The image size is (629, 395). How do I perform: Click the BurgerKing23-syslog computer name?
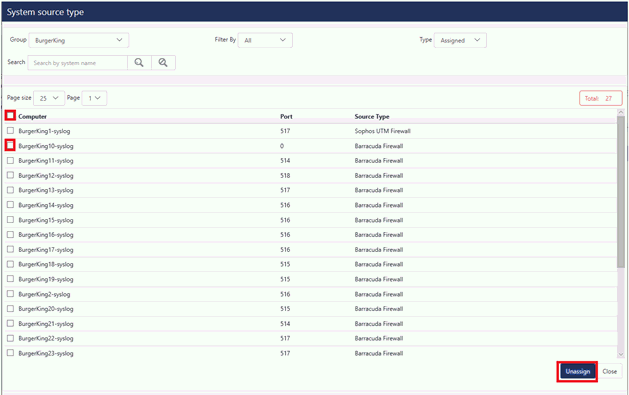pyautogui.click(x=46, y=354)
